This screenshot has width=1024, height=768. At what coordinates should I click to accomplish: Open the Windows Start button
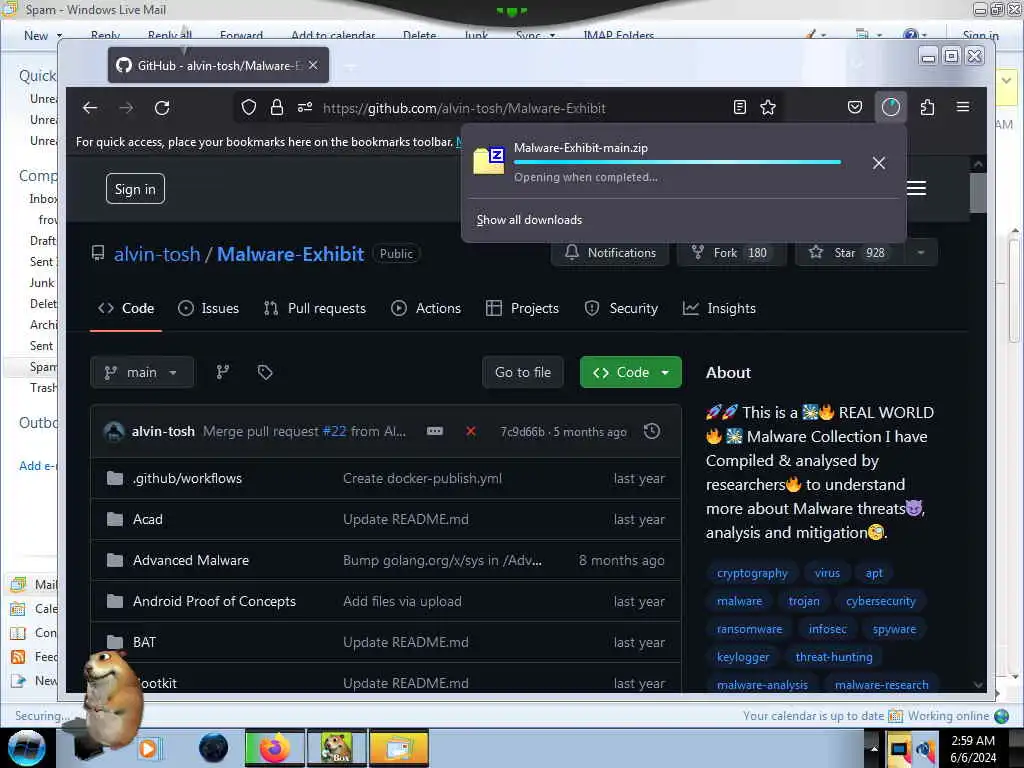26,748
